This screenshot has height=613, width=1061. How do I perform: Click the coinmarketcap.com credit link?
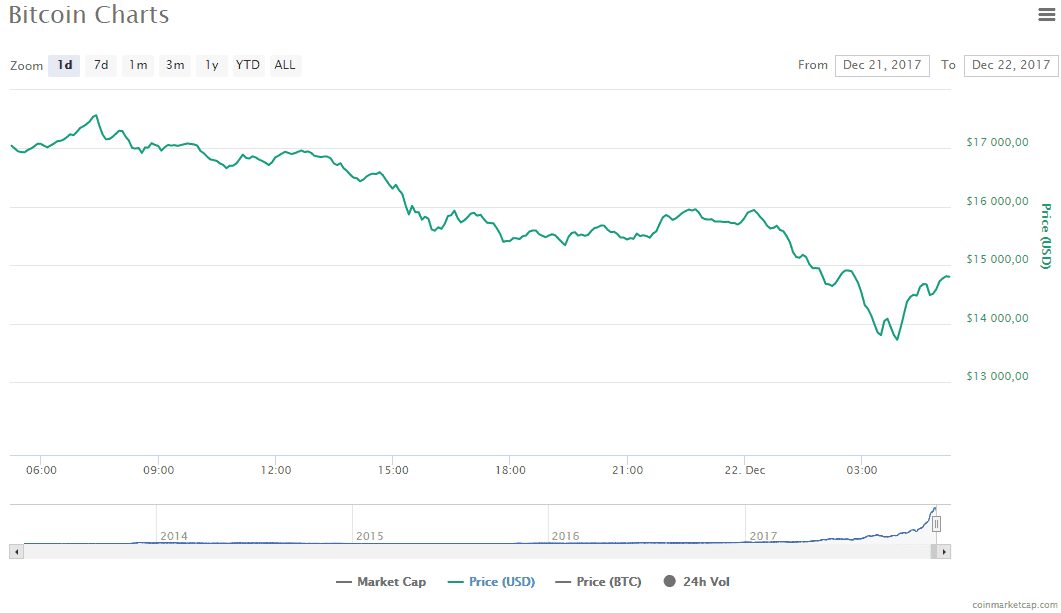coord(1014,604)
